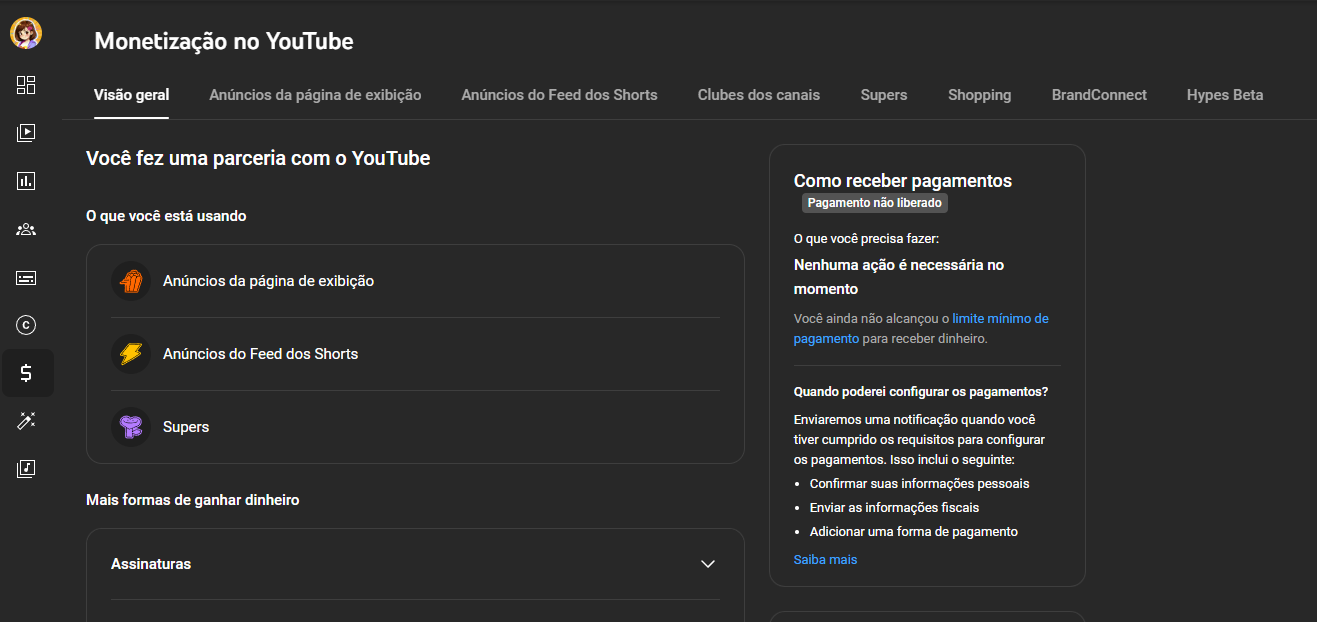Open the limite mínimo de pagamento link

point(999,319)
